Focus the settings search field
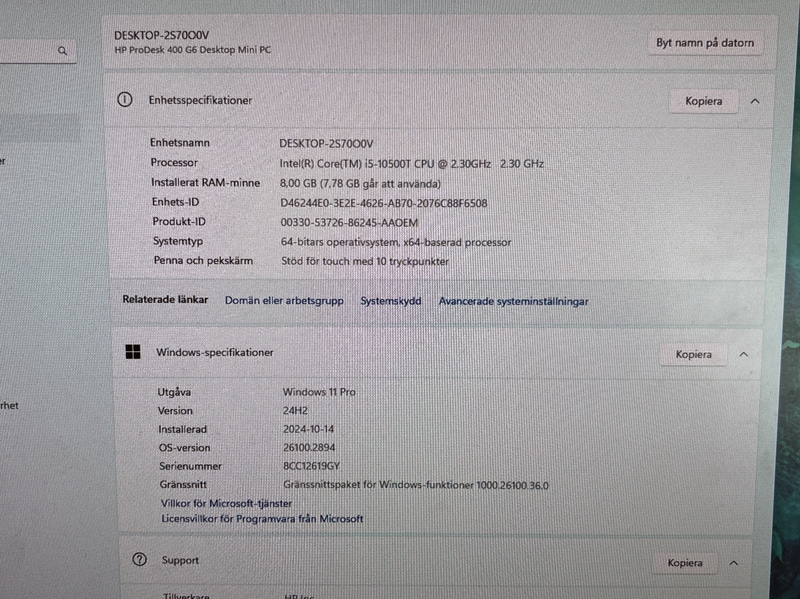Viewport: 800px width, 599px height. (x=36, y=51)
